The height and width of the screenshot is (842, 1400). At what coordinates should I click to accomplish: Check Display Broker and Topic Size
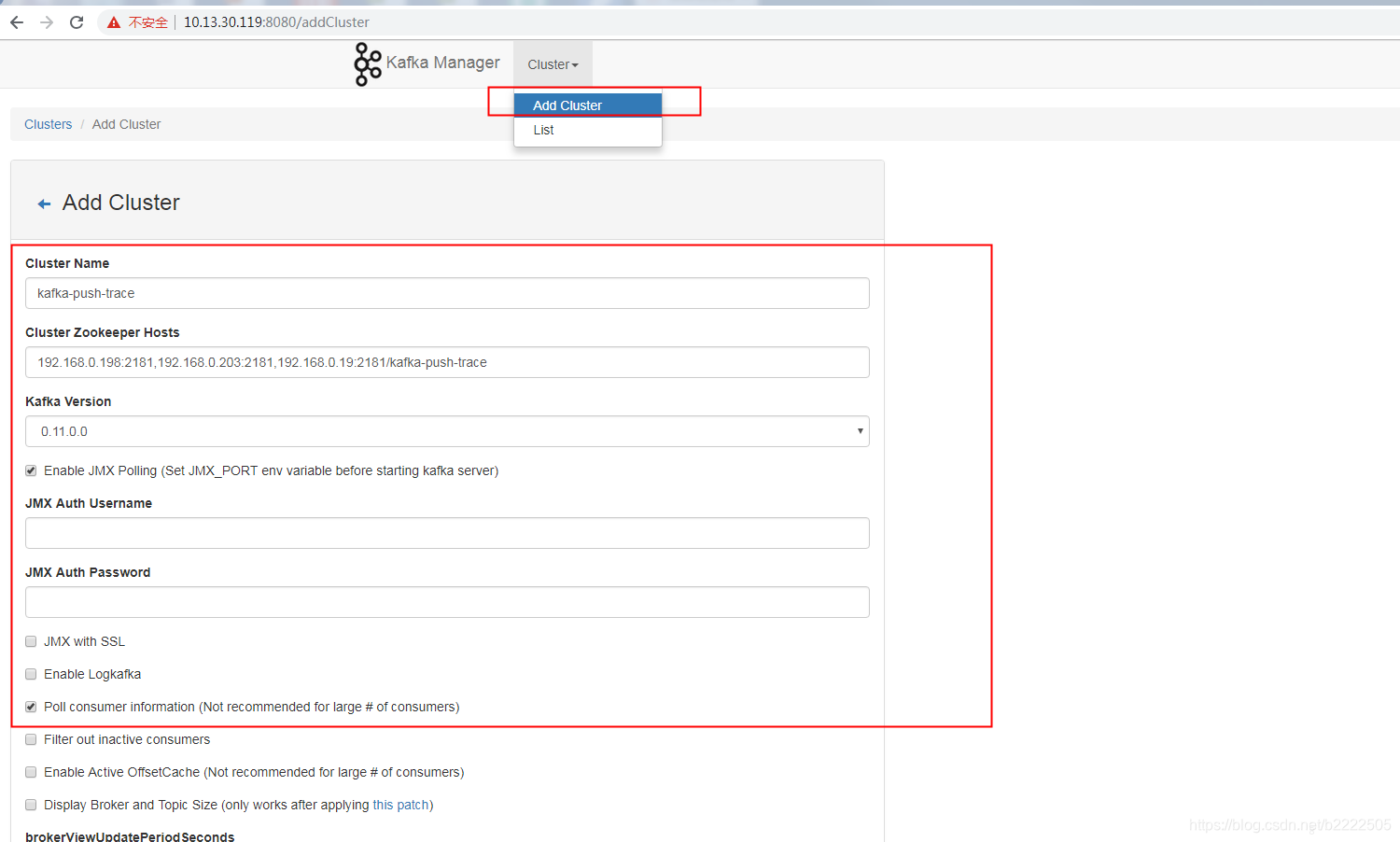click(x=31, y=805)
